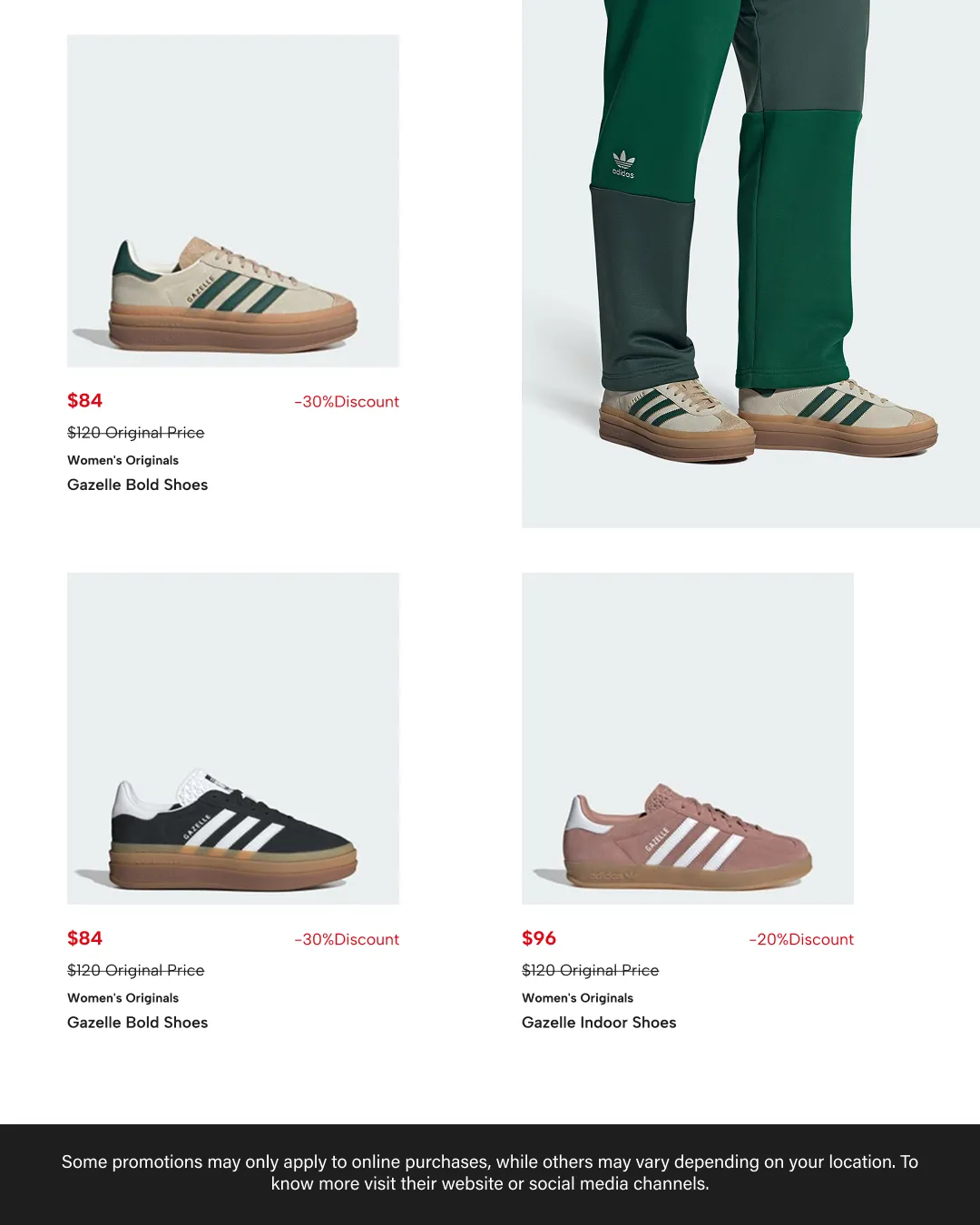Click Women's Originals label under black shoe

tap(122, 998)
